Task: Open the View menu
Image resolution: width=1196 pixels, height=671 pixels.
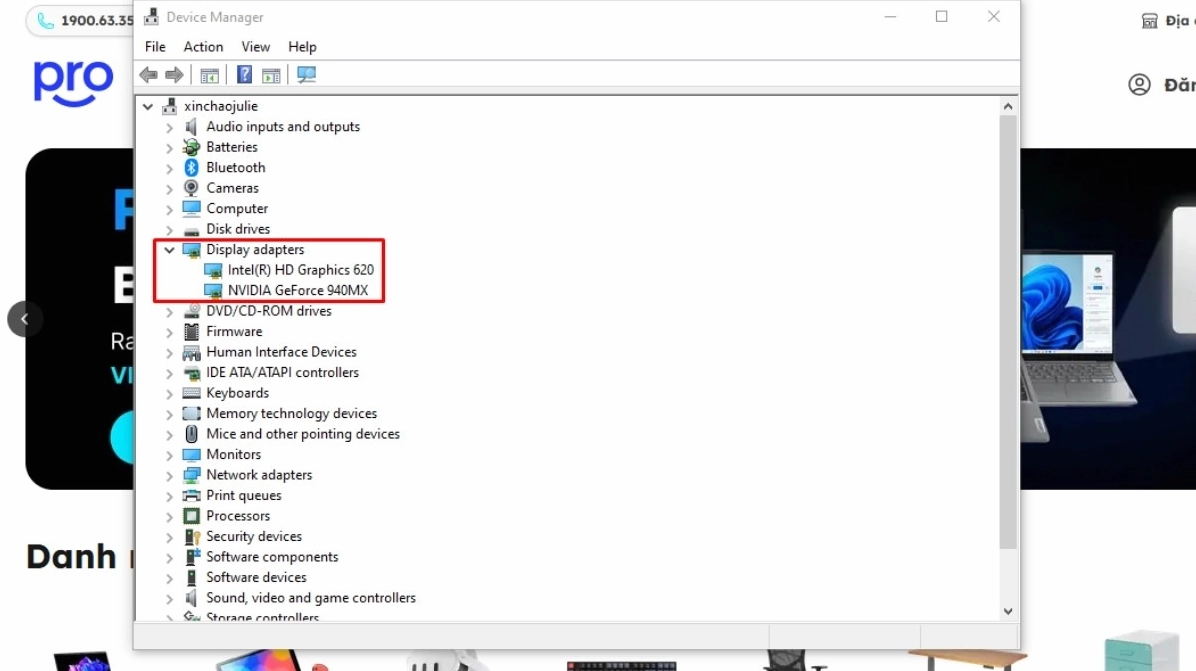Action: point(256,47)
